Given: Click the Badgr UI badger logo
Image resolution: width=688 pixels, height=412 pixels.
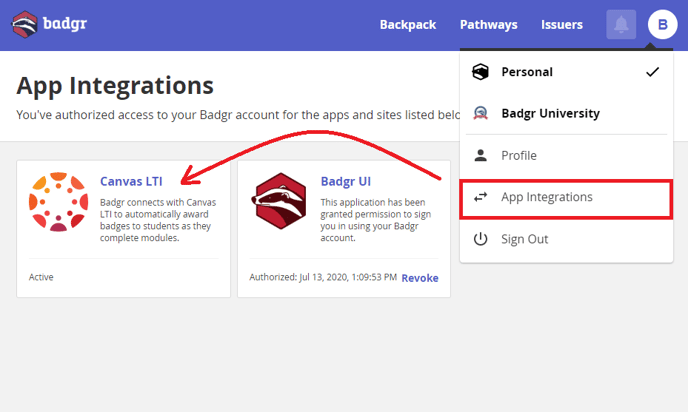Looking at the screenshot, I should pos(280,201).
